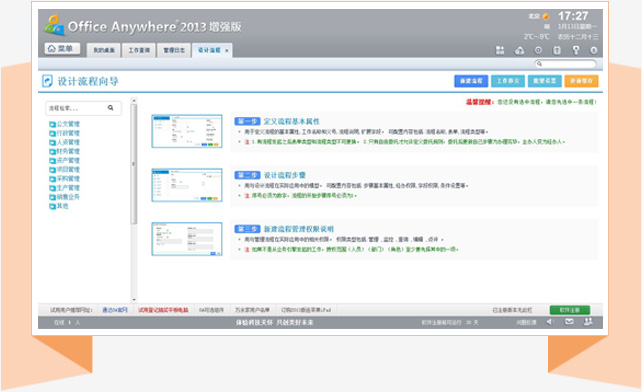Switch to the 我的桌面 tab
Viewport: 642px width, 392px height.
click(104, 50)
